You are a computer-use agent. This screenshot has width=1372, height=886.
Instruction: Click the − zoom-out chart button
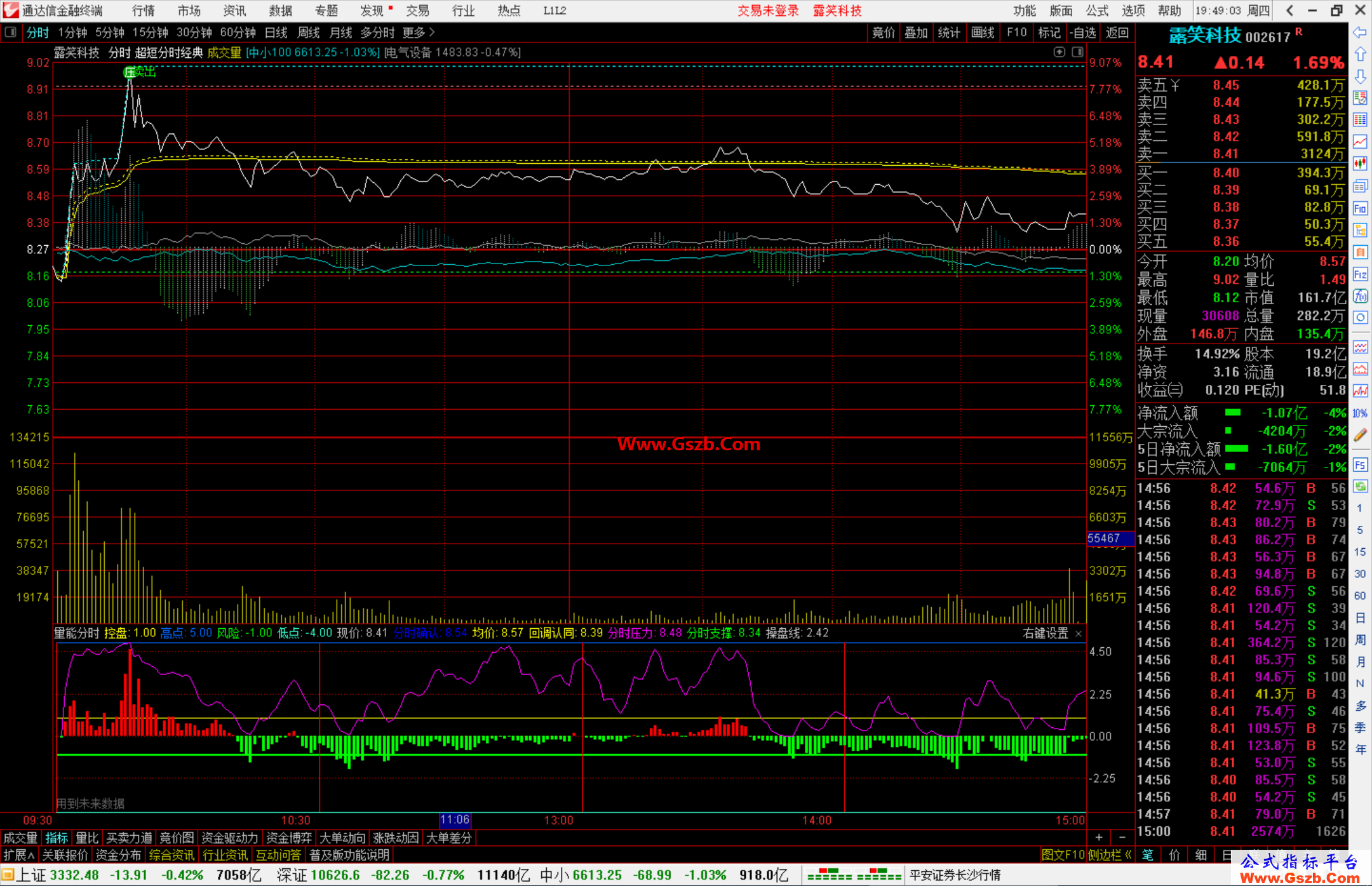click(1122, 838)
